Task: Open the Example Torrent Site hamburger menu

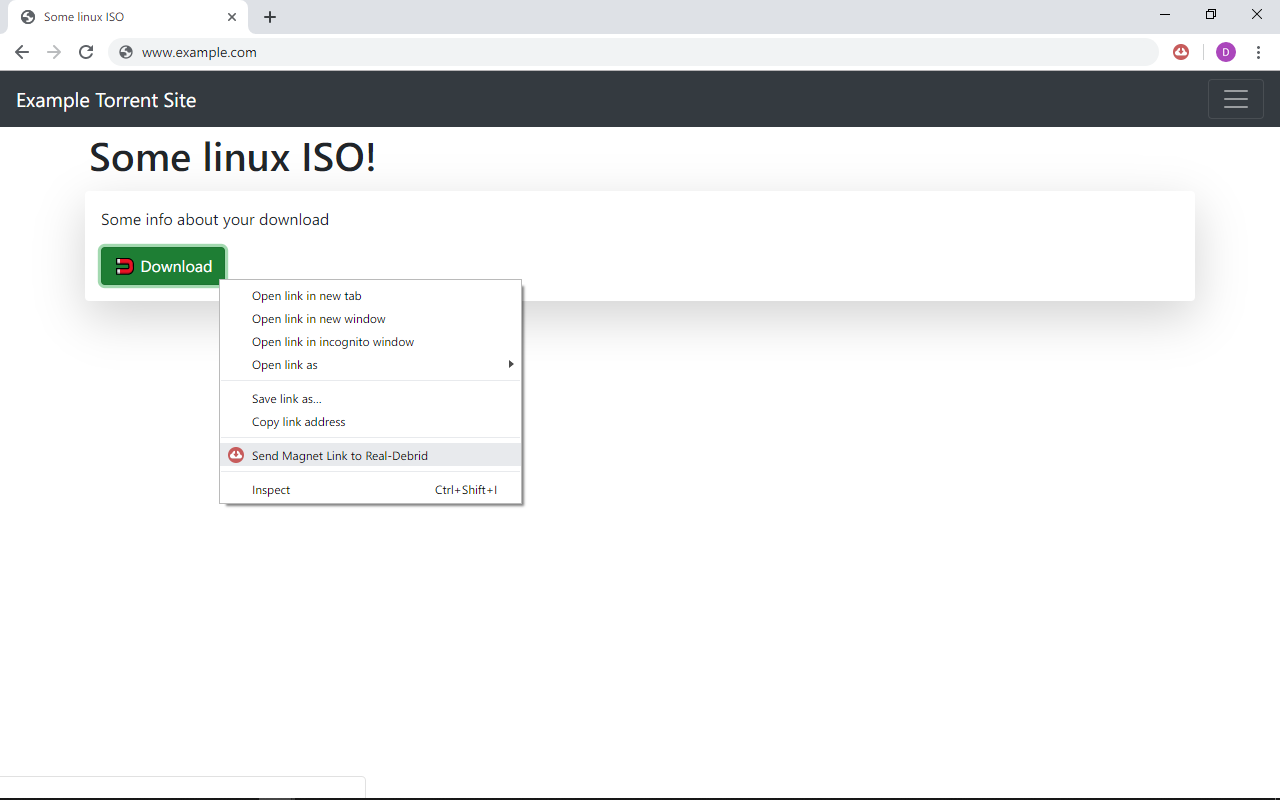Action: [1236, 99]
